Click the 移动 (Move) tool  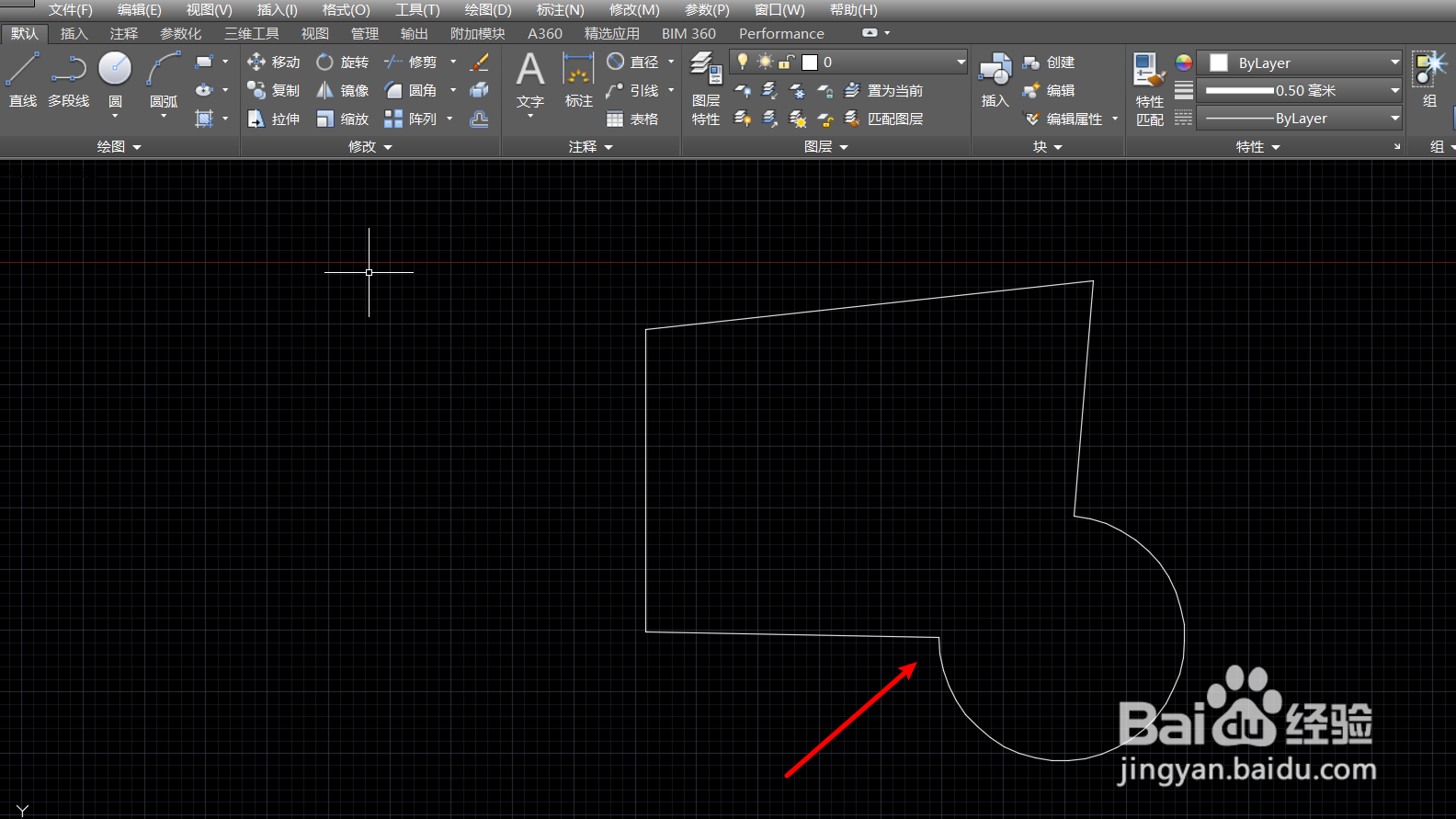pos(274,62)
